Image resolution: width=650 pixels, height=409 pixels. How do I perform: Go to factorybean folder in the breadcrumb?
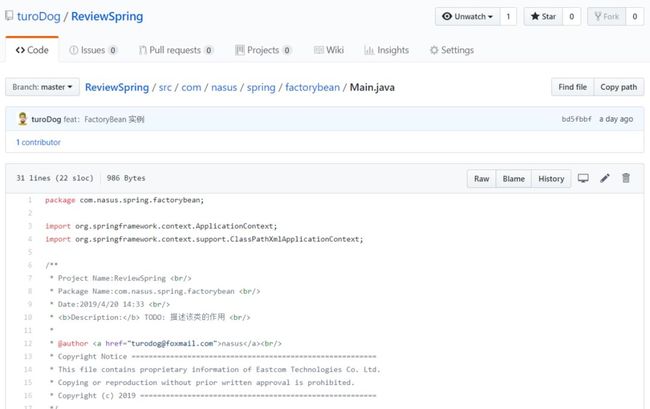pos(313,87)
